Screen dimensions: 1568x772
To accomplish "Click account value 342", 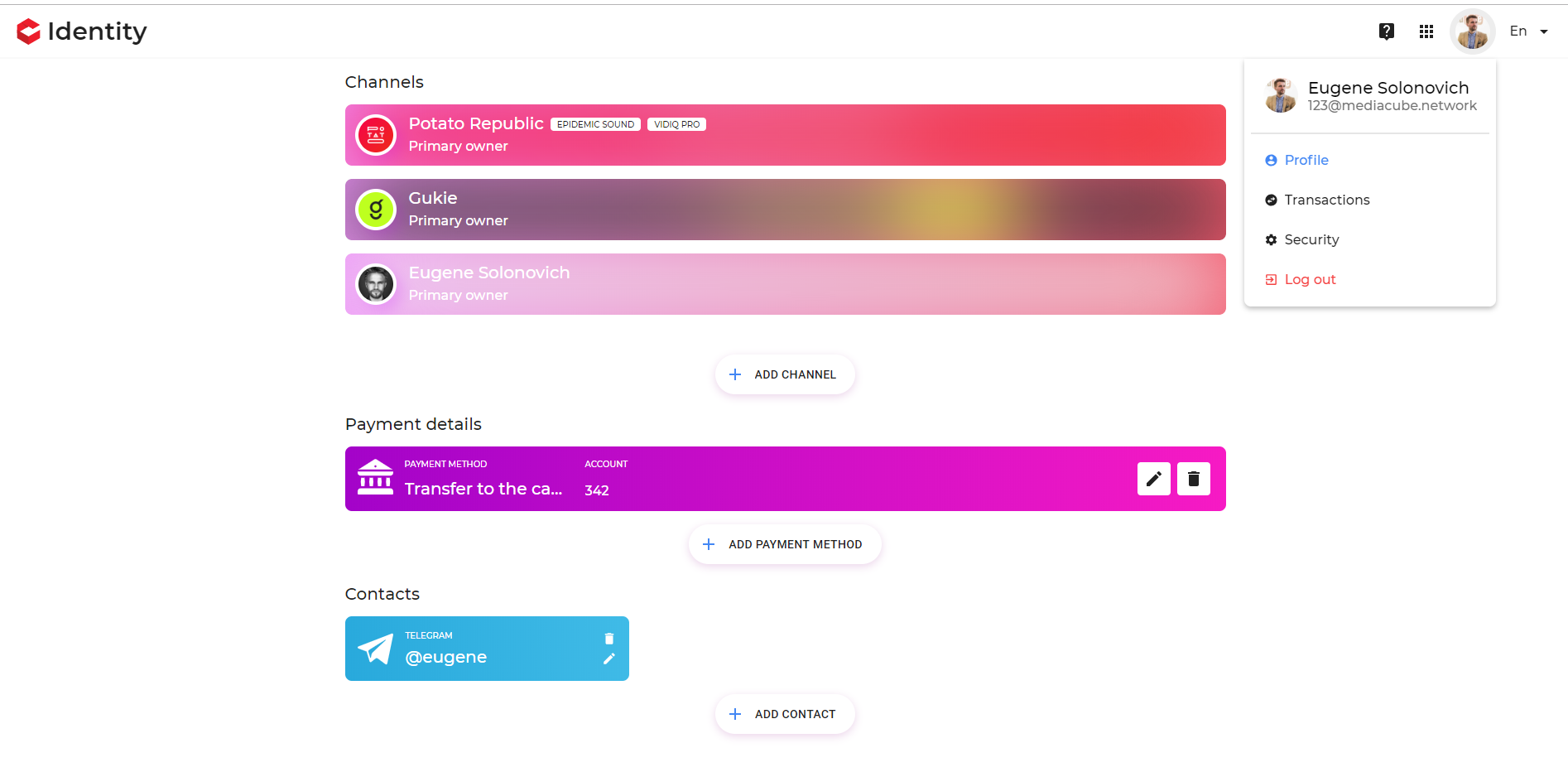I will 597,490.
